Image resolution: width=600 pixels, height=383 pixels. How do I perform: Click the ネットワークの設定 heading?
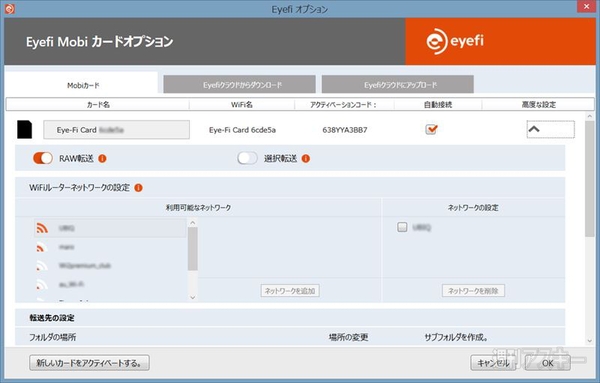click(x=473, y=207)
